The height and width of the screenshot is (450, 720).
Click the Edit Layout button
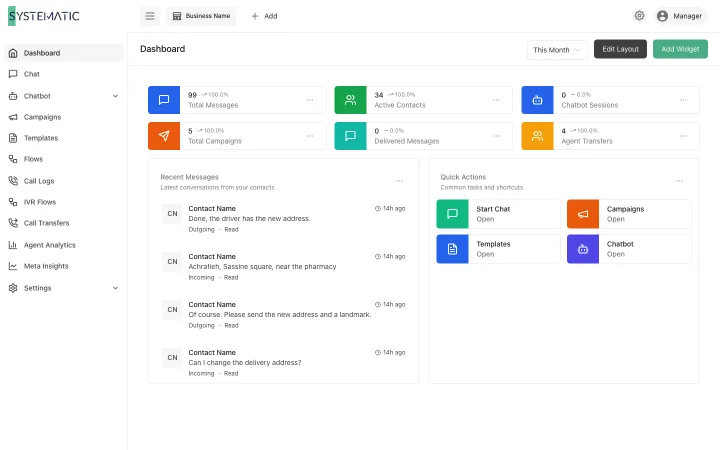coord(620,49)
